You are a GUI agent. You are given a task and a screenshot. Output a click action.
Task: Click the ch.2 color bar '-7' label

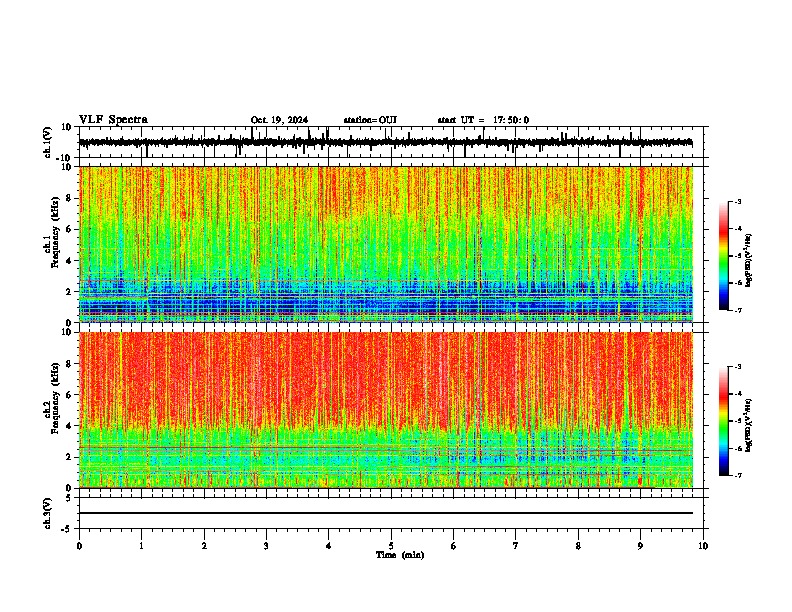click(737, 476)
